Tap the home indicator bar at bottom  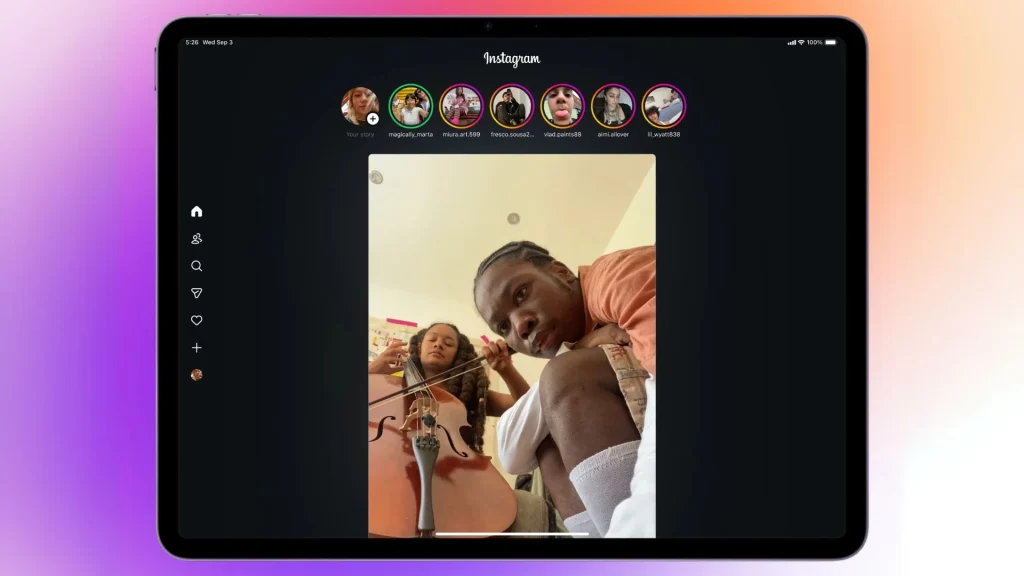pos(512,533)
